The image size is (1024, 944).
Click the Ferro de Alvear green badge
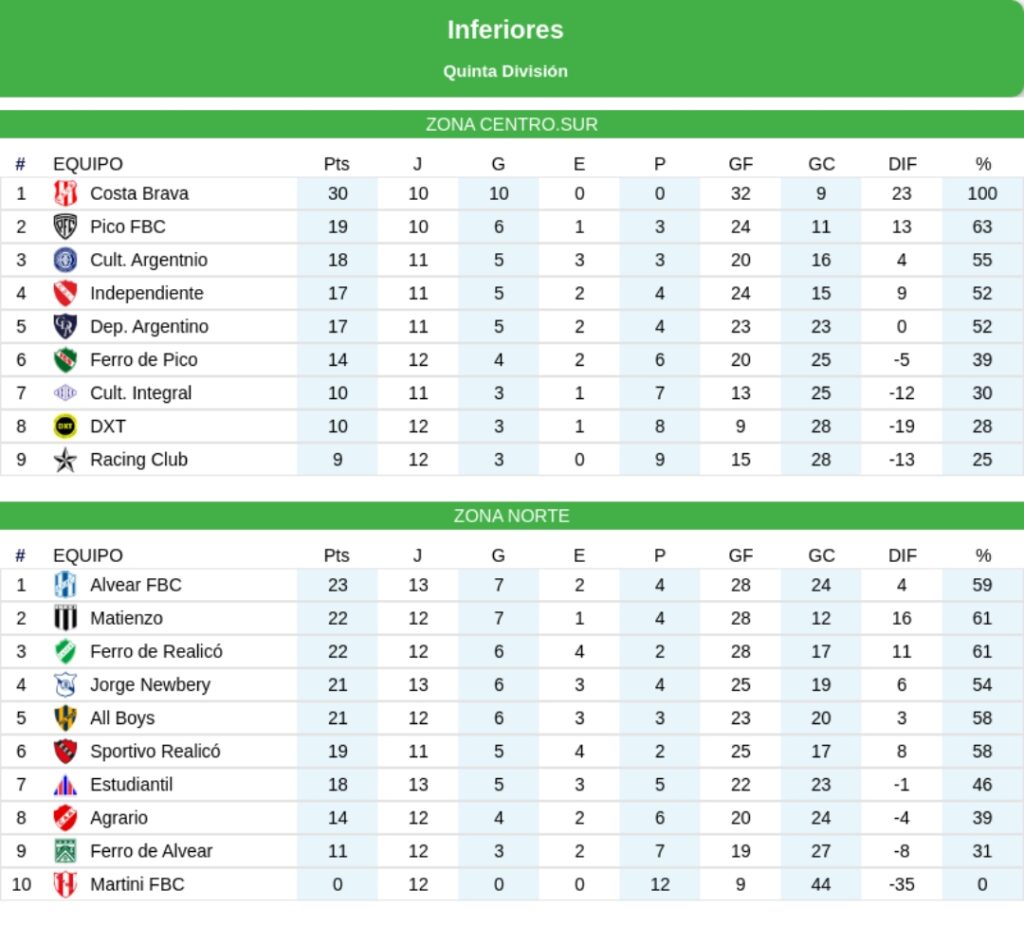[x=65, y=851]
